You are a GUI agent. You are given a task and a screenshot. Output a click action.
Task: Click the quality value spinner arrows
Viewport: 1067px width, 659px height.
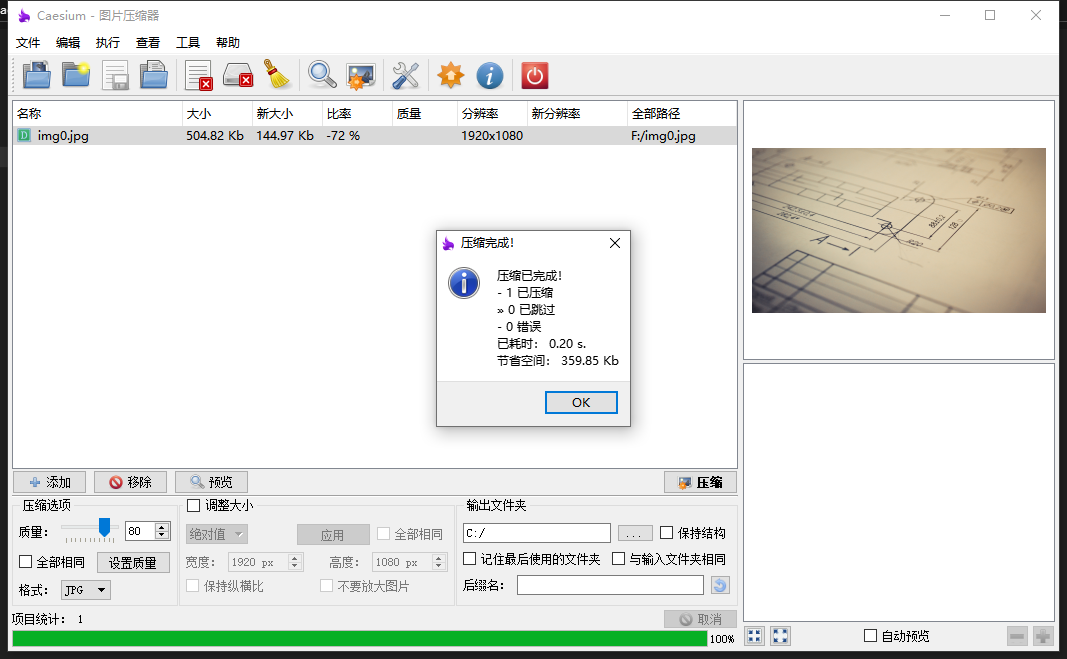pos(162,531)
